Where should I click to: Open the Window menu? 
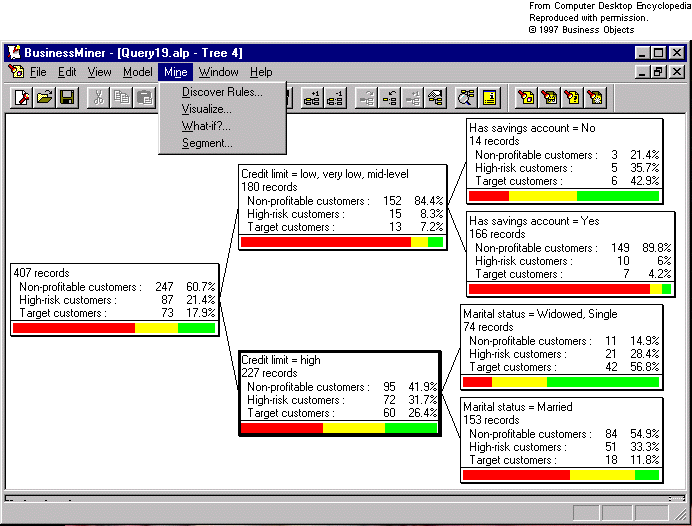click(218, 71)
